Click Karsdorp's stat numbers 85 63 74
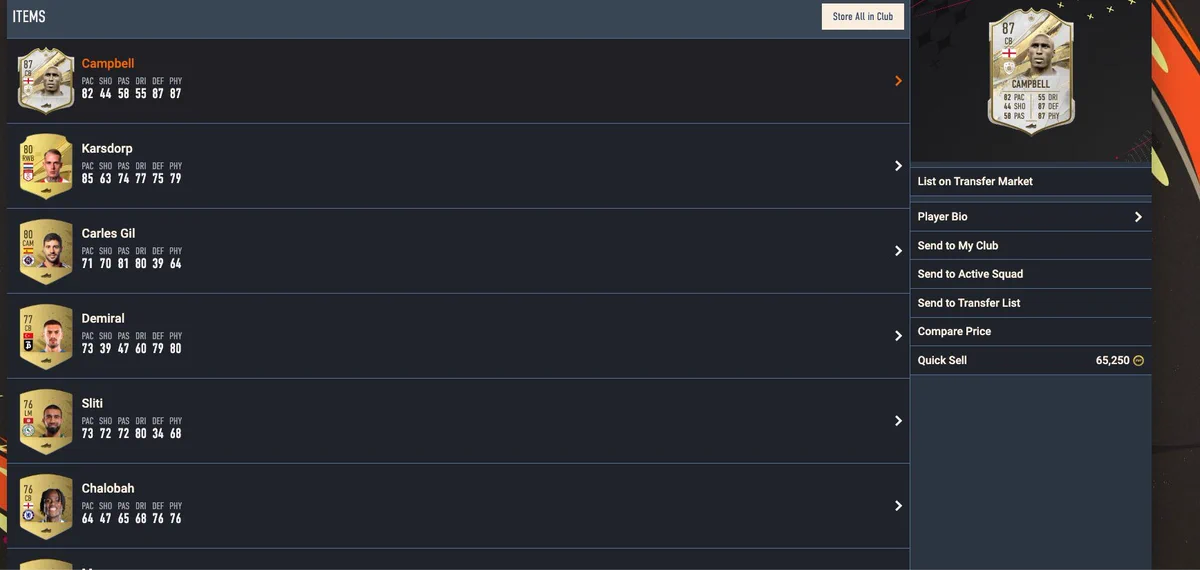Screen dimensions: 1200x570 105,179
